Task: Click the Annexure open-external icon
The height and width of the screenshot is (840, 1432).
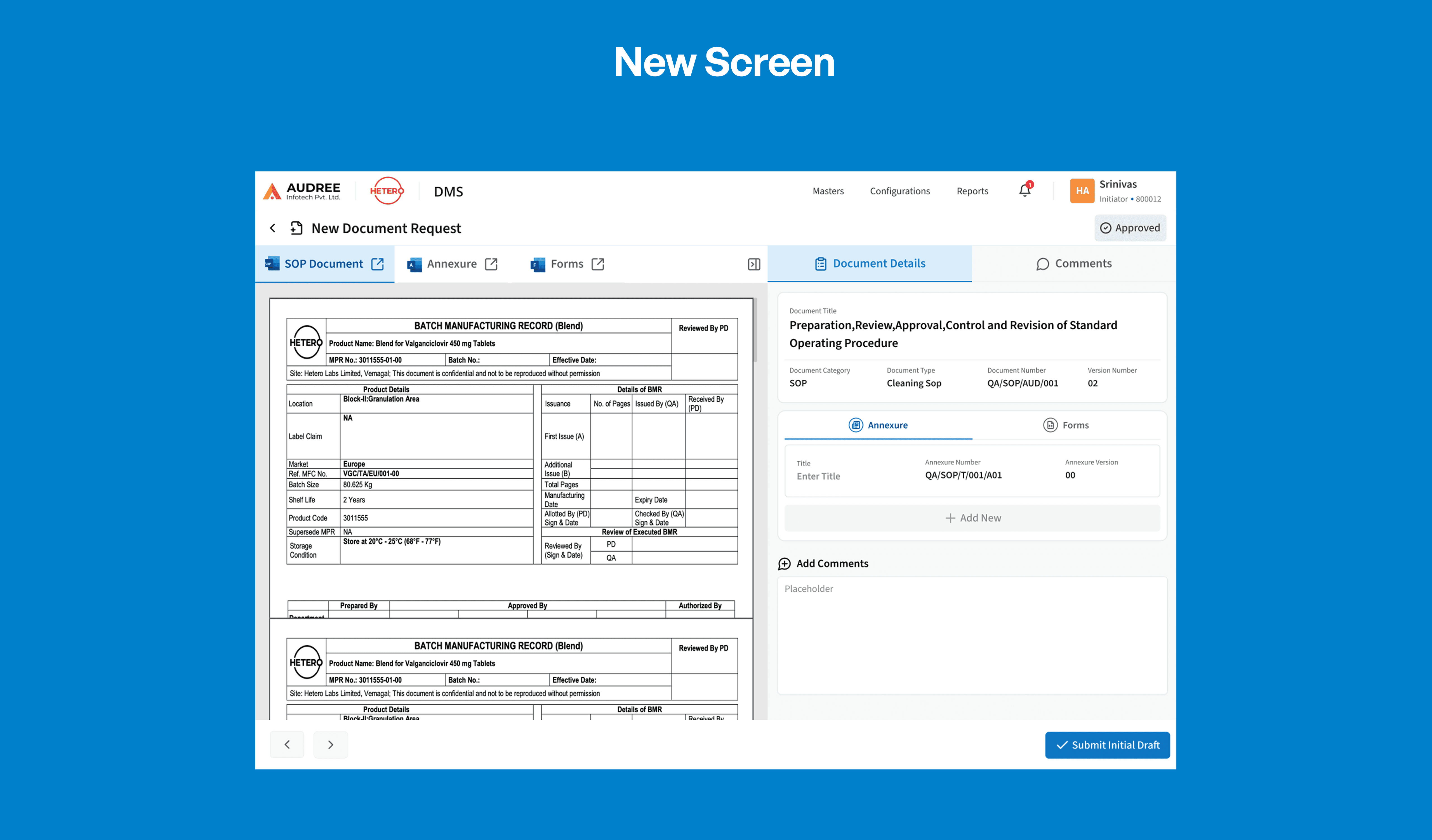Action: pos(491,264)
